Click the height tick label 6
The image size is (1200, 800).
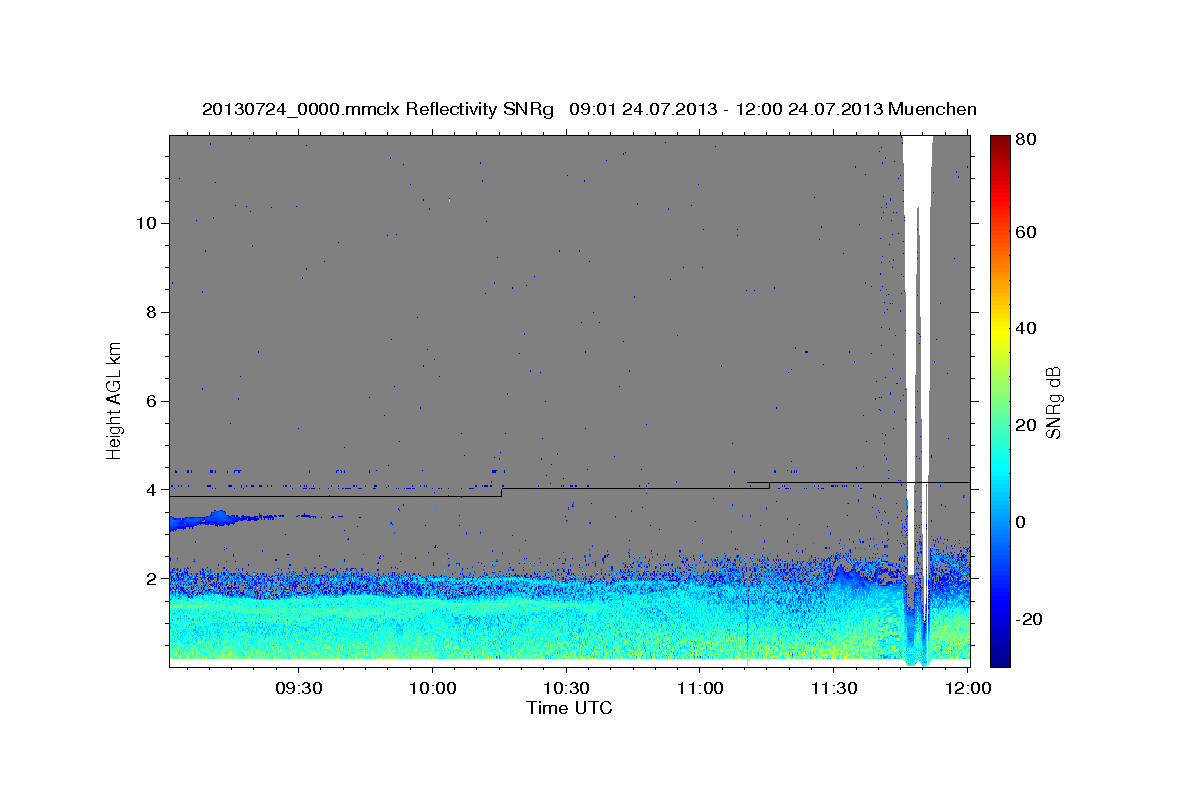(x=151, y=401)
